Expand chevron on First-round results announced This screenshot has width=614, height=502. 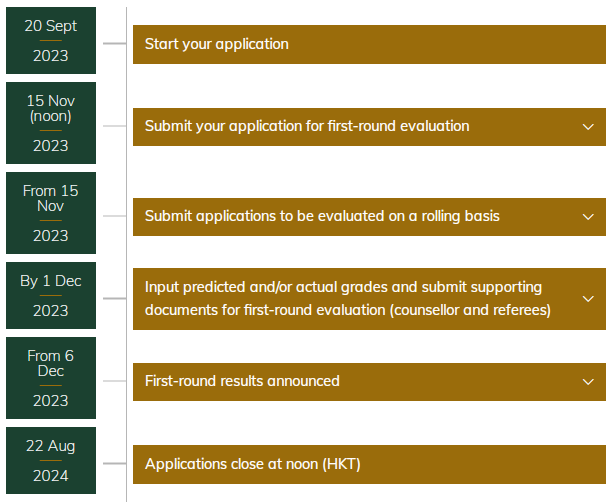click(588, 382)
